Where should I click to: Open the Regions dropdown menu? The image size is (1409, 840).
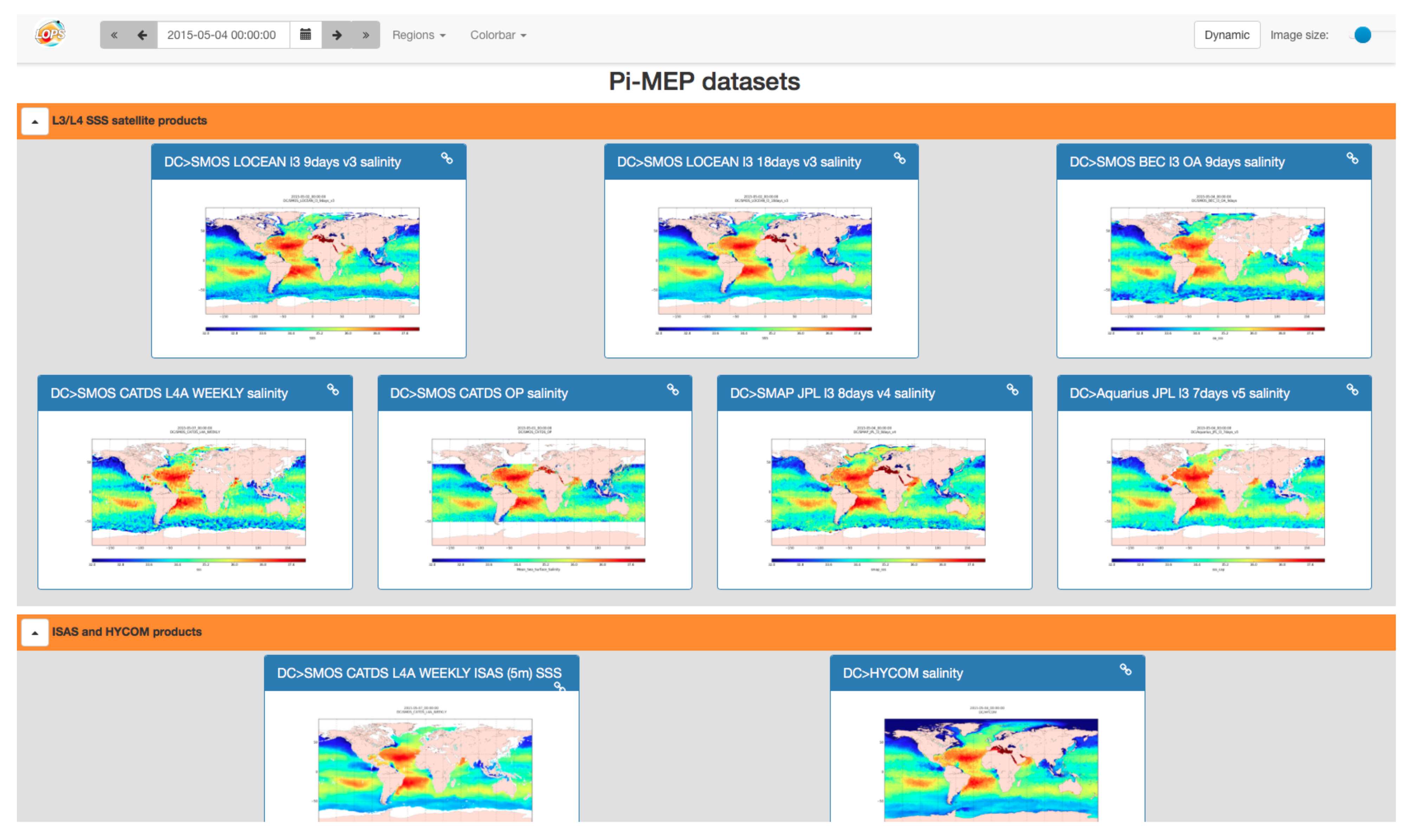418,35
